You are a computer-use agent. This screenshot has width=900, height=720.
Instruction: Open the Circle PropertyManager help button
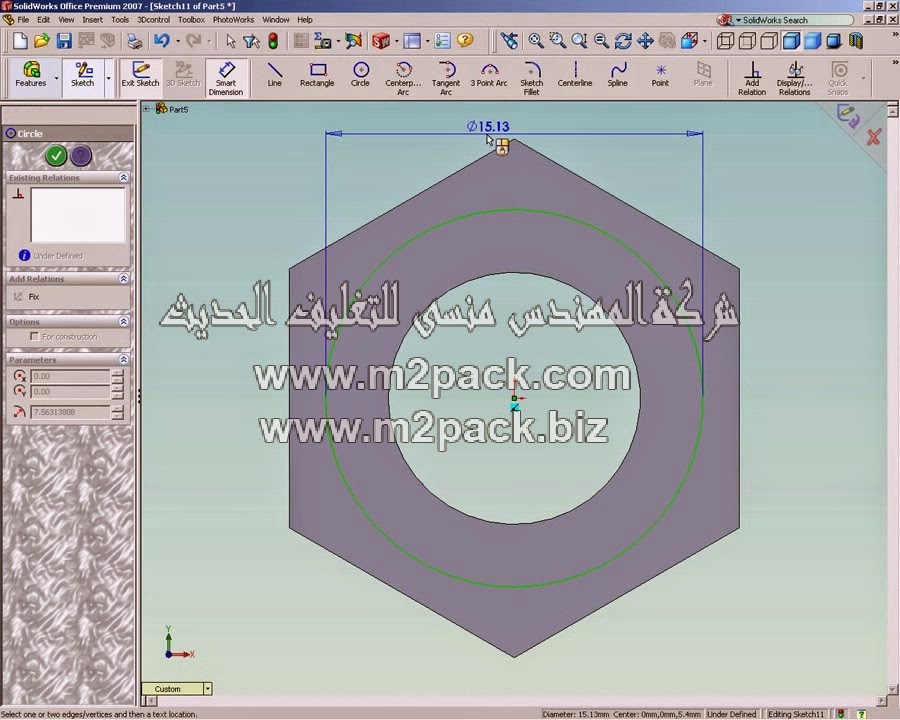click(x=81, y=155)
